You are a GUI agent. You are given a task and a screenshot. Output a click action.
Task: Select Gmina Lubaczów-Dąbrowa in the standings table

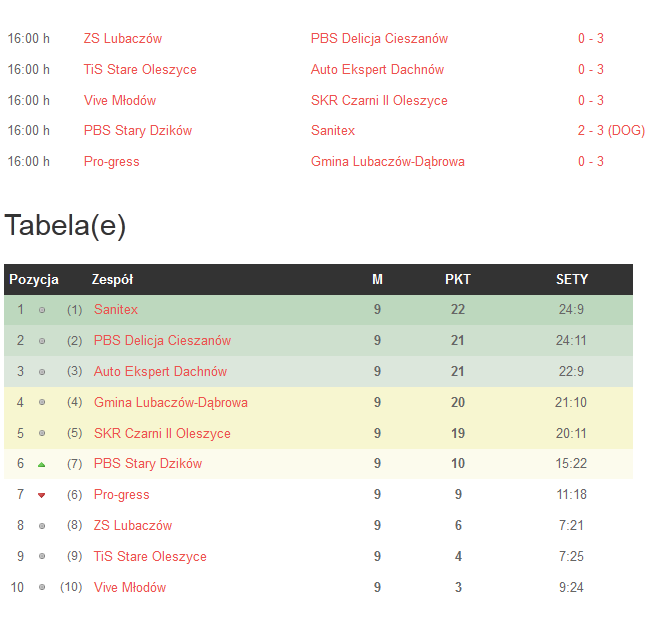171,403
